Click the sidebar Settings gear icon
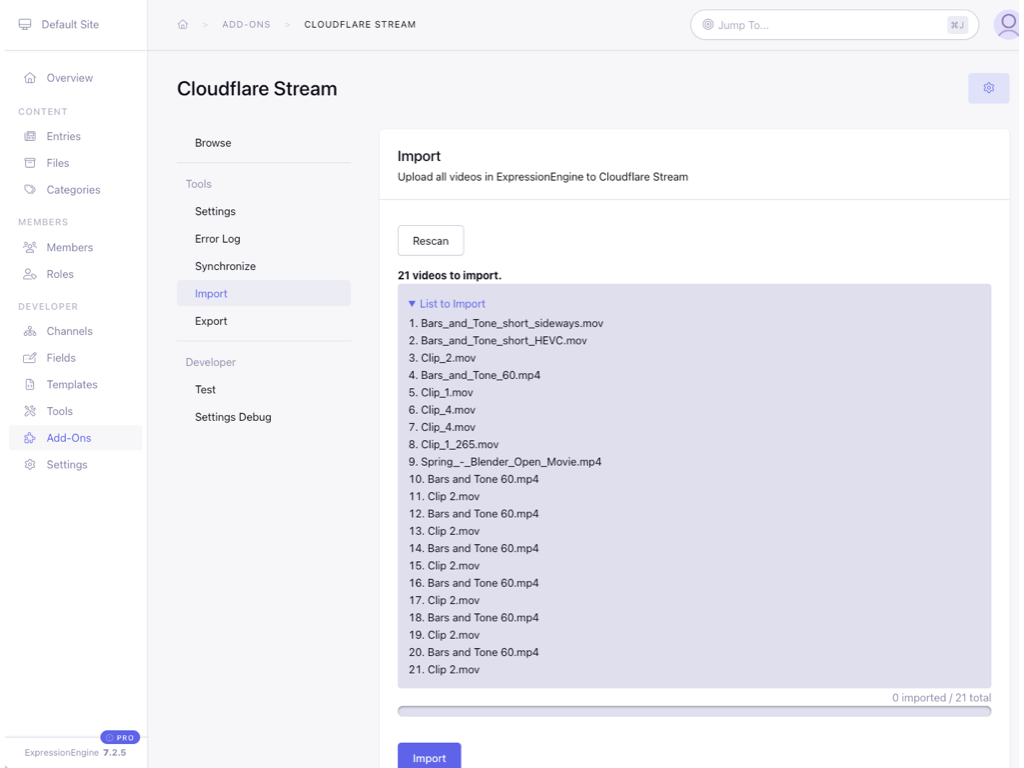1024x768 pixels. point(30,464)
